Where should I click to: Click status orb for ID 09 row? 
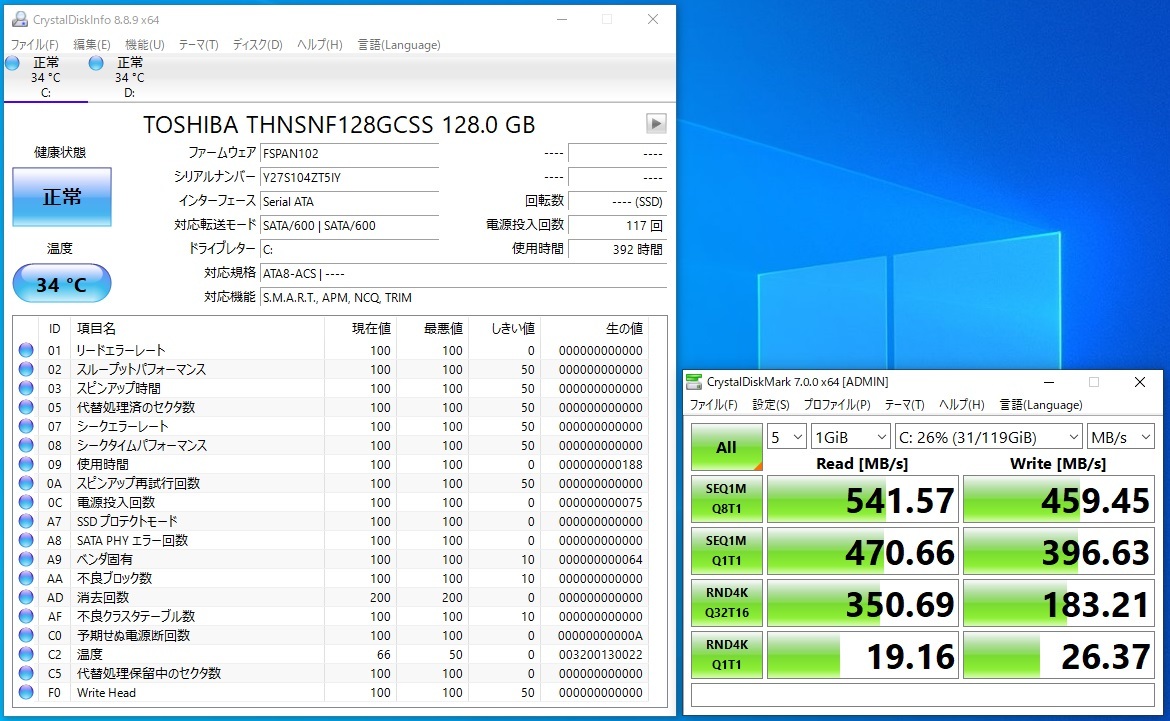26,464
